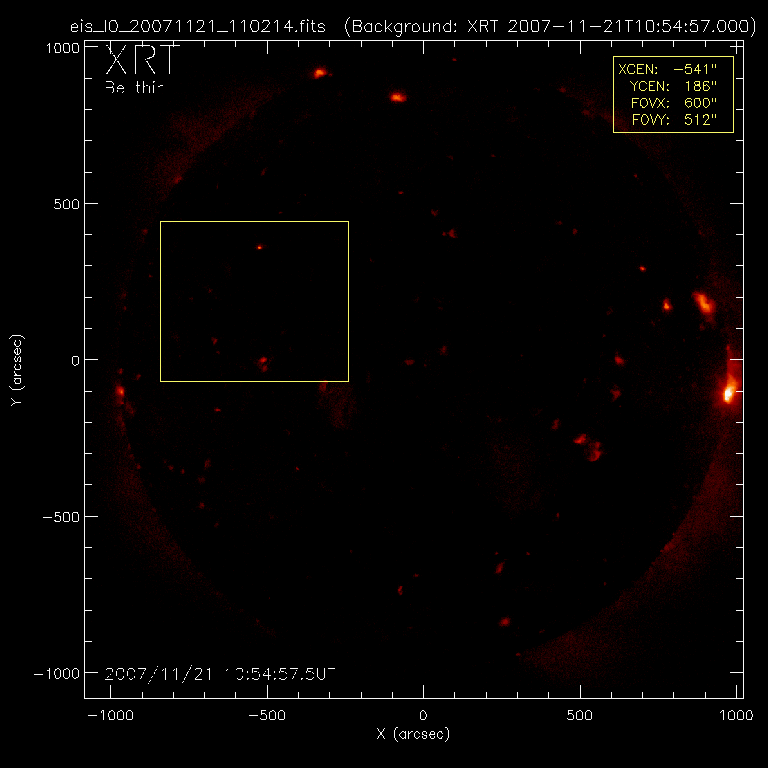768x768 pixels.
Task: Click the FOVY 512" entry
Action: coord(699,121)
